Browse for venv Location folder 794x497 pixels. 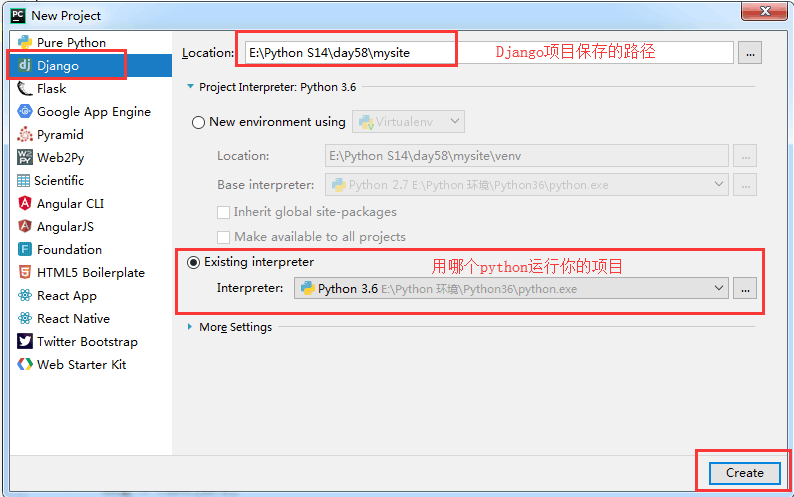[745, 156]
